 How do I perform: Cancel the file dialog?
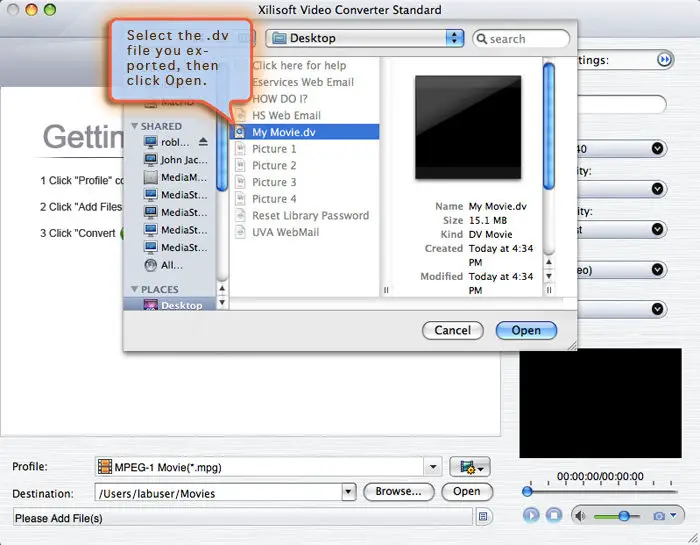pyautogui.click(x=452, y=330)
